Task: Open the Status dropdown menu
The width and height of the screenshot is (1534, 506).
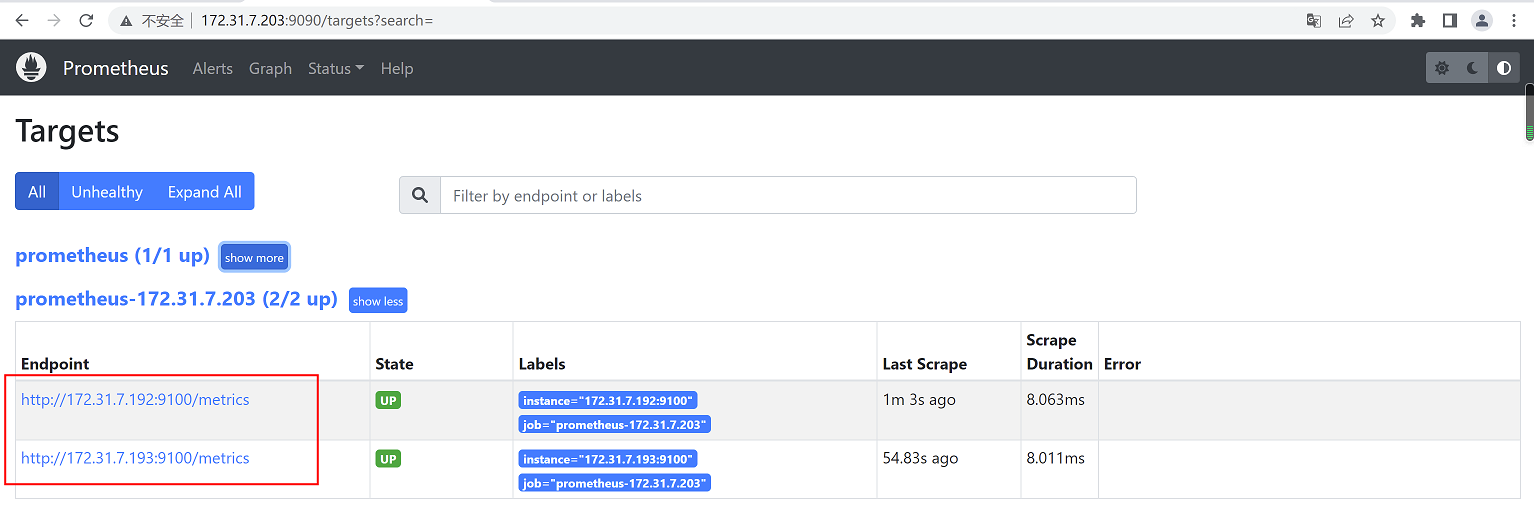Action: point(335,68)
